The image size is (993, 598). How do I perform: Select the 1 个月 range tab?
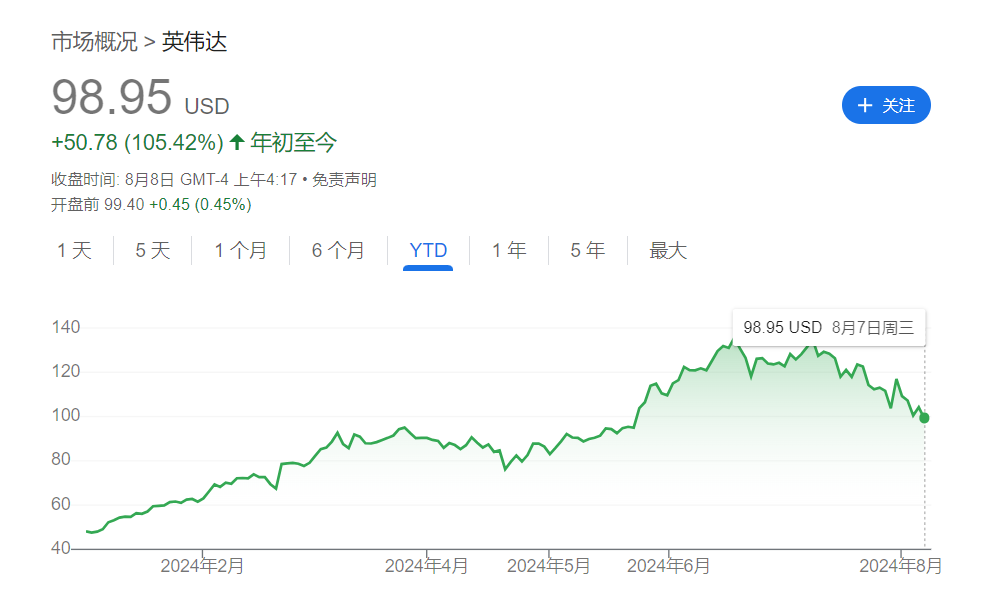click(x=240, y=250)
